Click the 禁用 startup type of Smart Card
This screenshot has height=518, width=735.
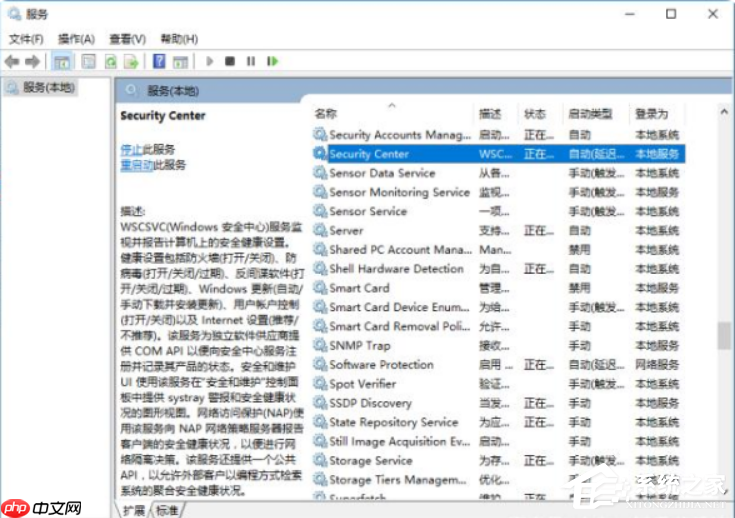click(x=579, y=288)
